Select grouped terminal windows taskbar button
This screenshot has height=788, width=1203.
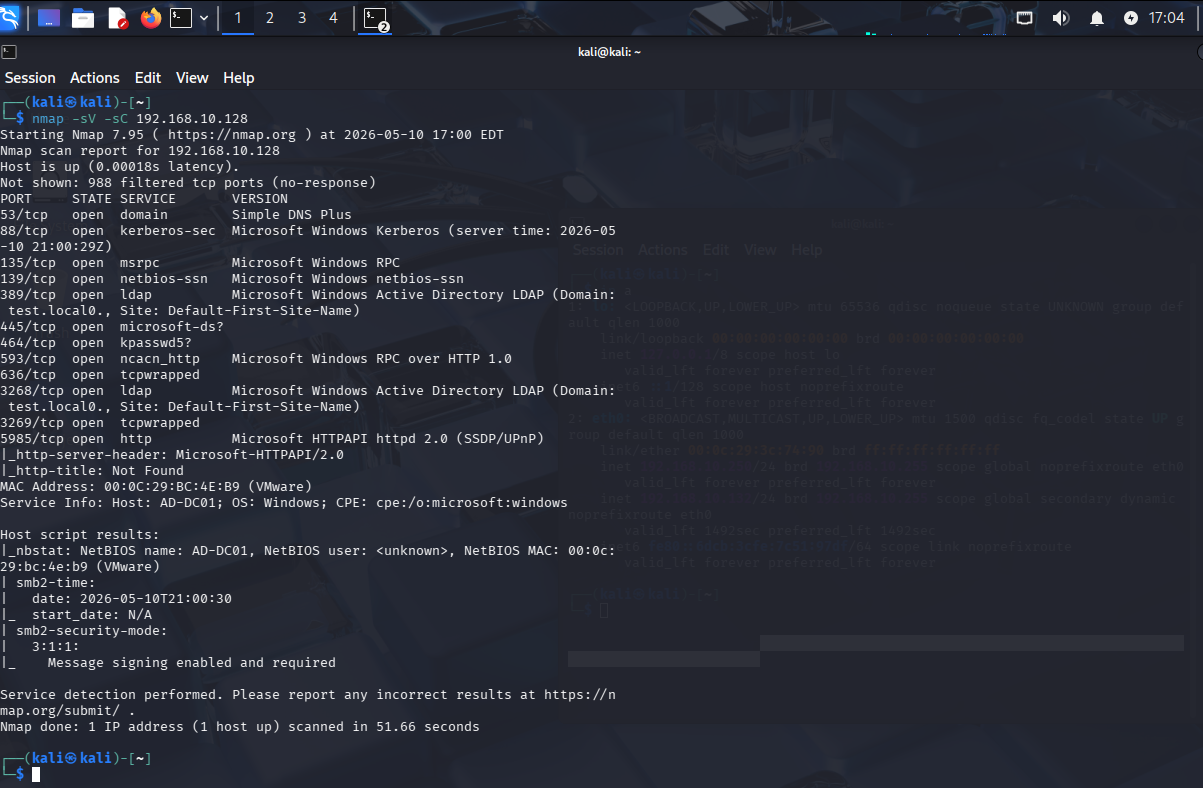[x=376, y=18]
